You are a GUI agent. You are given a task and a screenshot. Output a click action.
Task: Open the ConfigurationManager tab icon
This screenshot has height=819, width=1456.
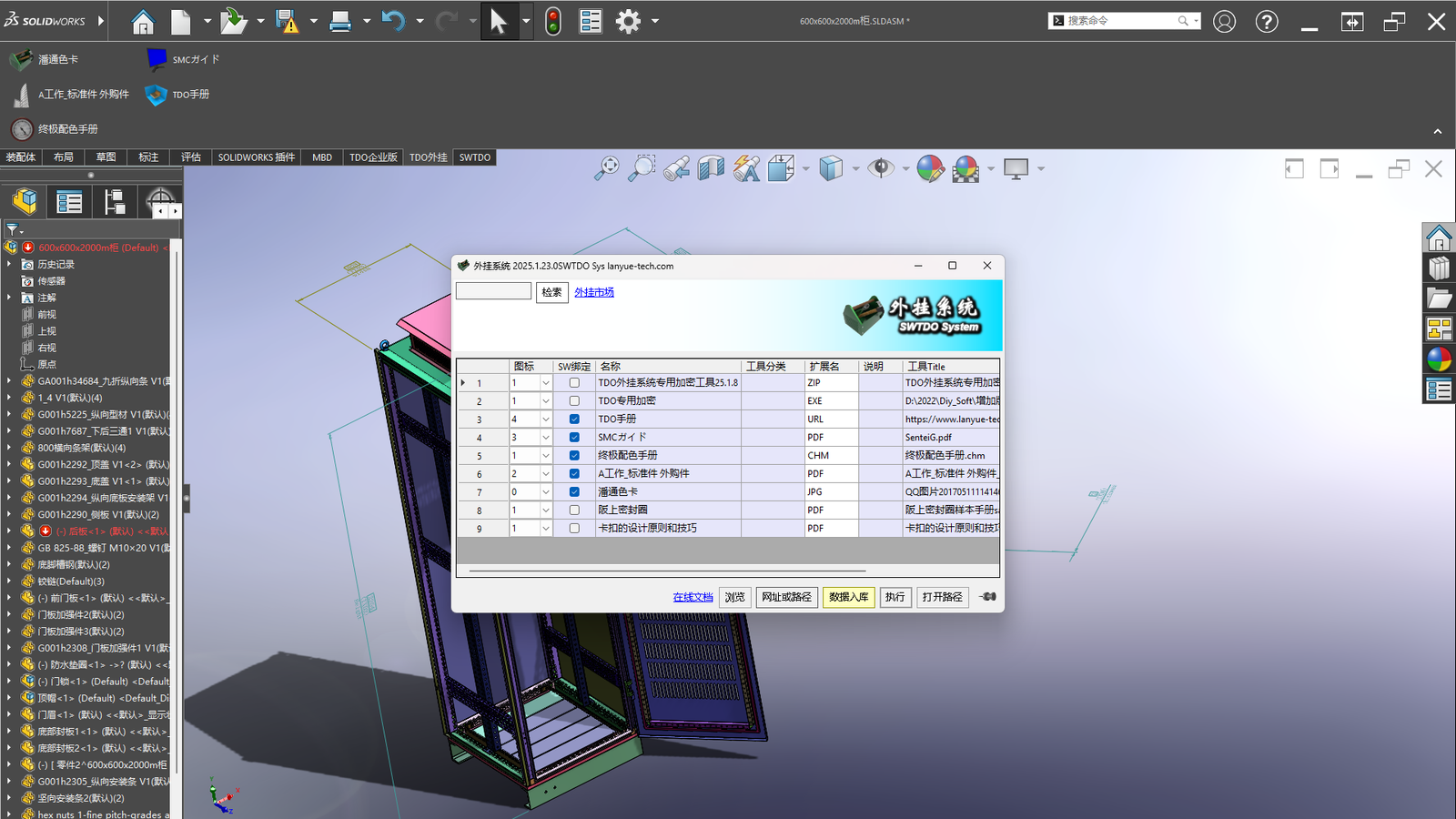click(115, 202)
